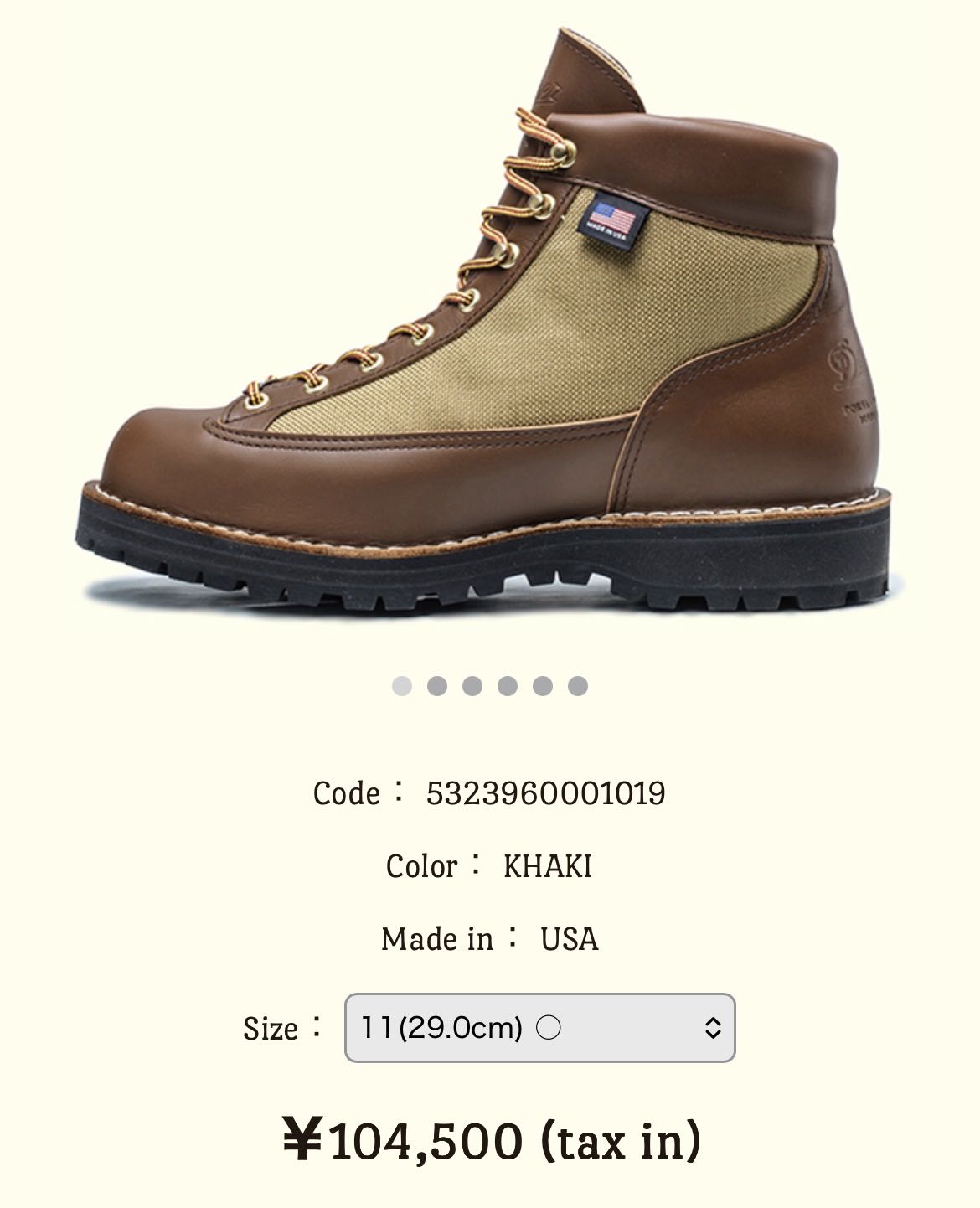980x1208 pixels.
Task: Click the Size label text
Action: tap(271, 1028)
